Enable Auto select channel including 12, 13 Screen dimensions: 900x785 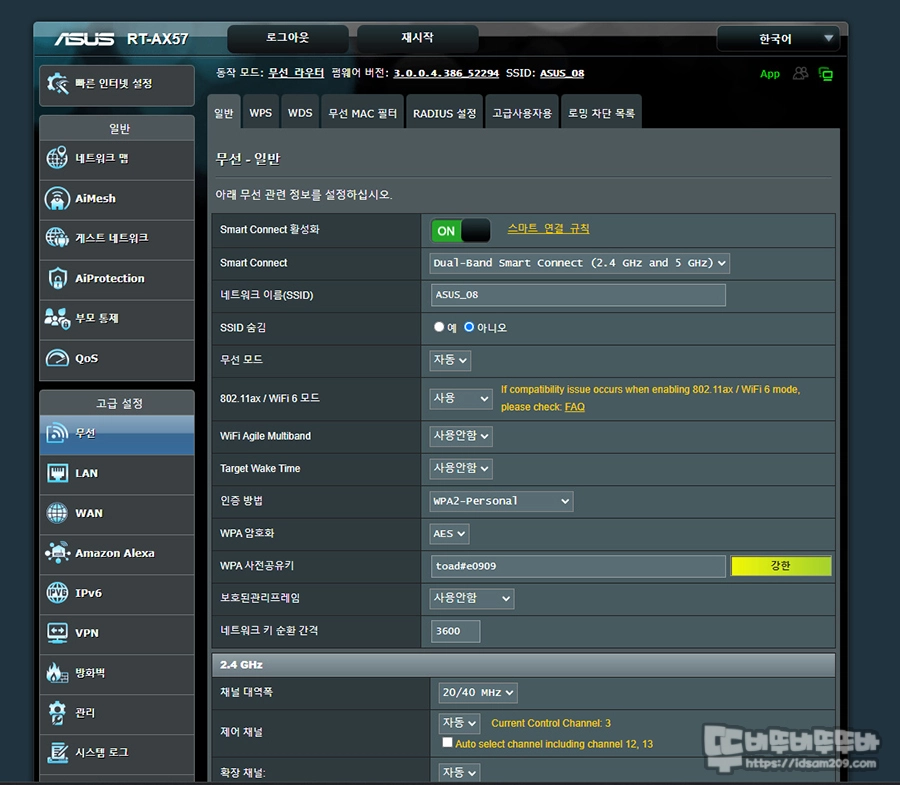click(x=447, y=743)
